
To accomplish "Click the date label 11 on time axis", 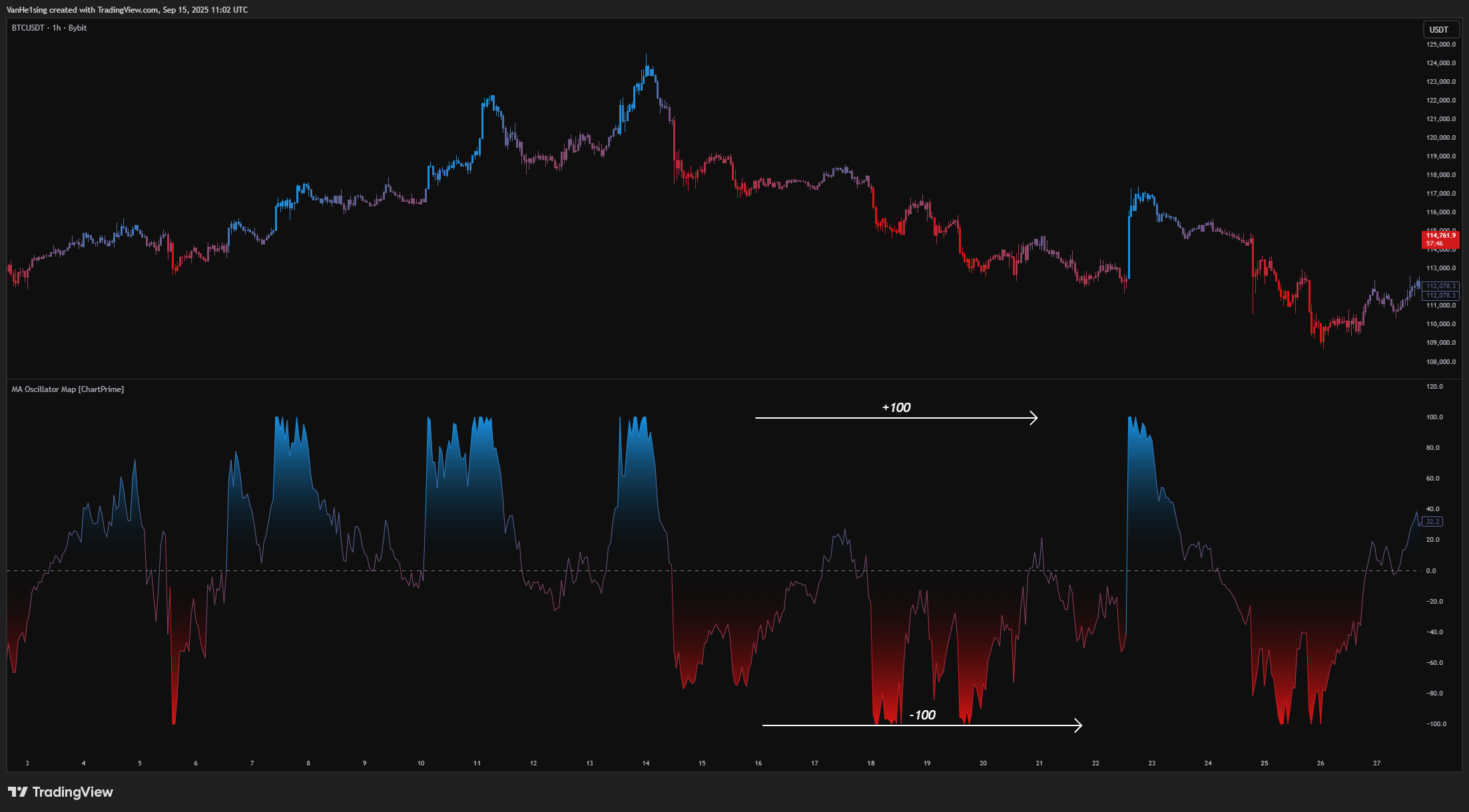I will [477, 763].
